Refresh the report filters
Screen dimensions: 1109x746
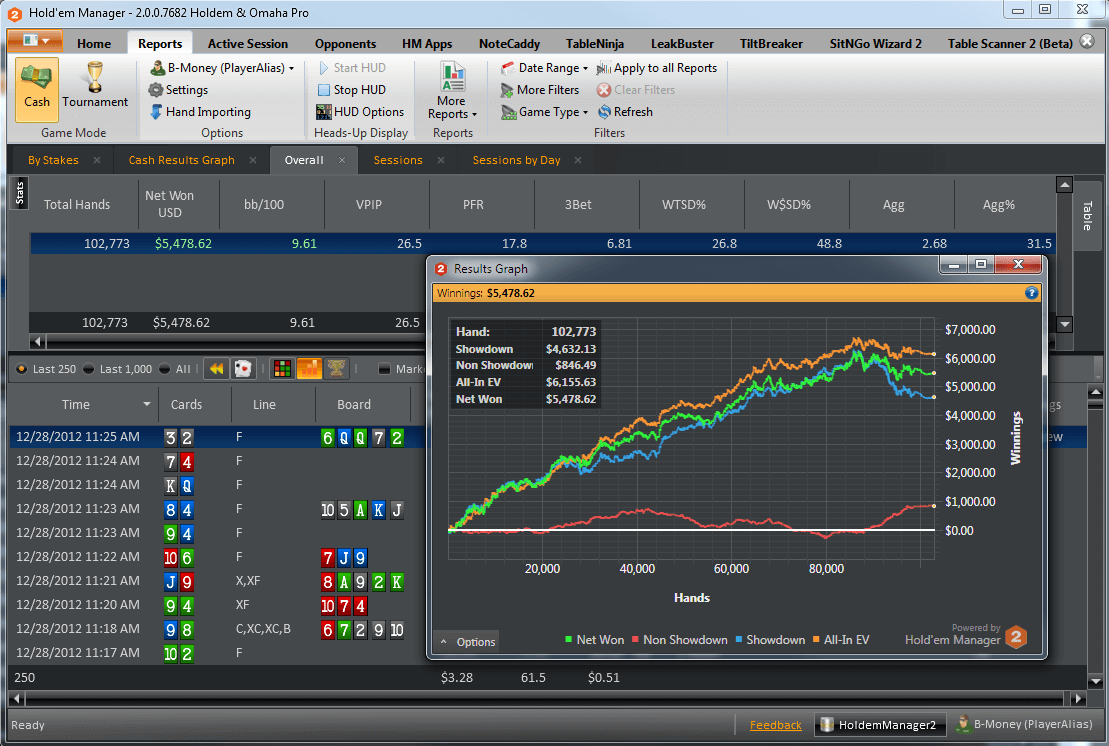[x=625, y=112]
